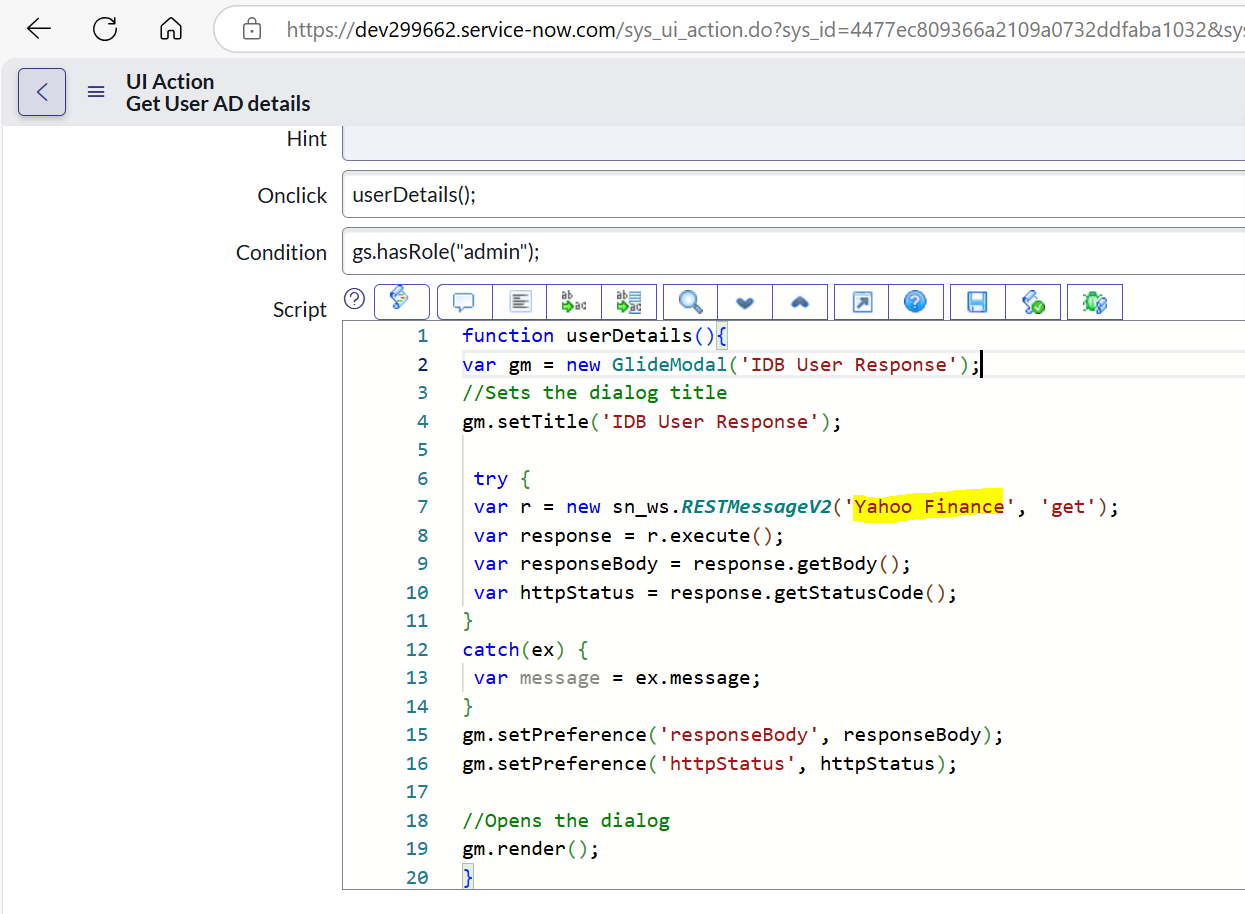Run the script syntax check
The height and width of the screenshot is (914, 1245).
click(x=1033, y=301)
